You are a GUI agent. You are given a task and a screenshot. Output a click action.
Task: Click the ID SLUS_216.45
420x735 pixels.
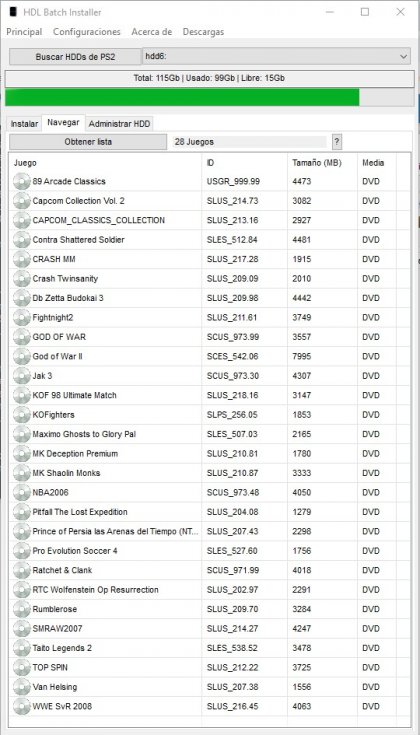[x=232, y=706]
